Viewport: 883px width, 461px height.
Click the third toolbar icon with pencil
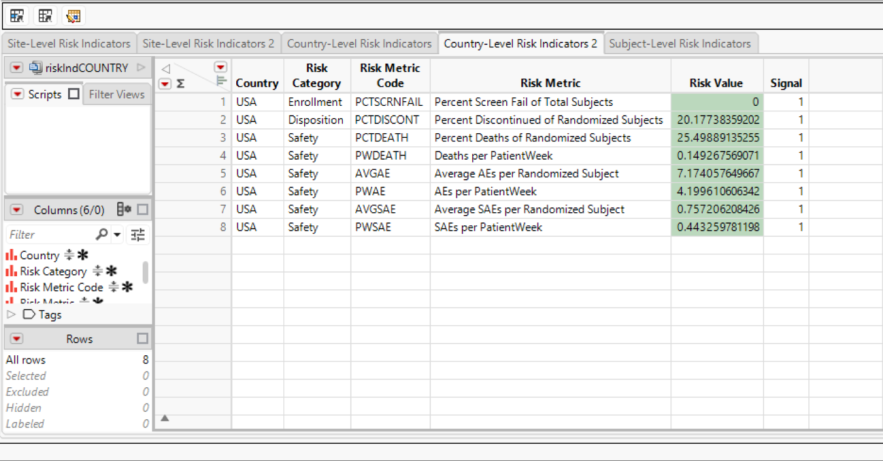tap(73, 16)
